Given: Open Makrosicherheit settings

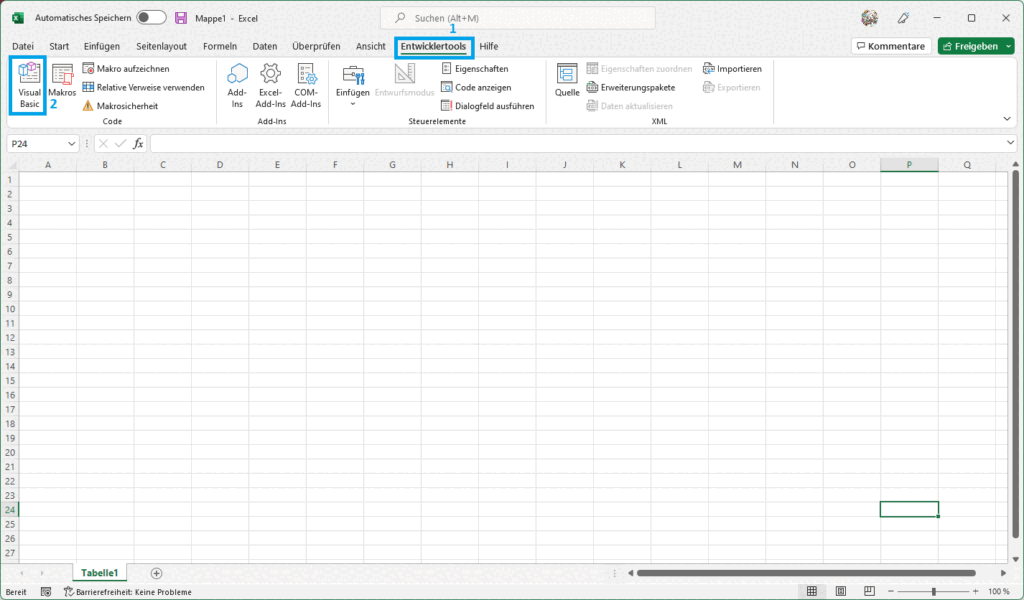Looking at the screenshot, I should click(120, 106).
